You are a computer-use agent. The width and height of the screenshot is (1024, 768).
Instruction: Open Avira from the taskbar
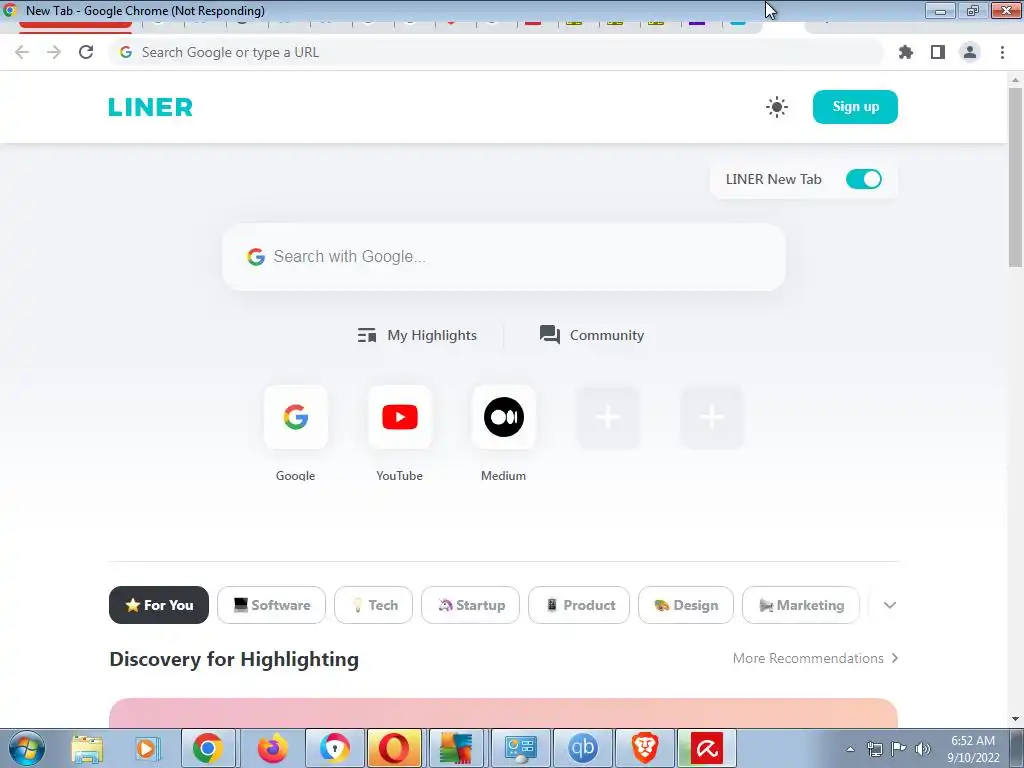(x=707, y=748)
